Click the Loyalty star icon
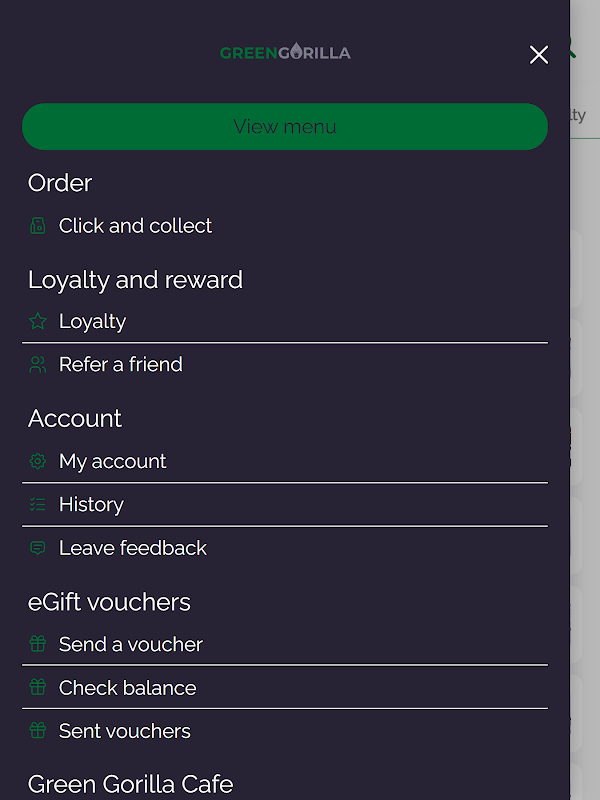The image size is (600, 800). [x=38, y=322]
